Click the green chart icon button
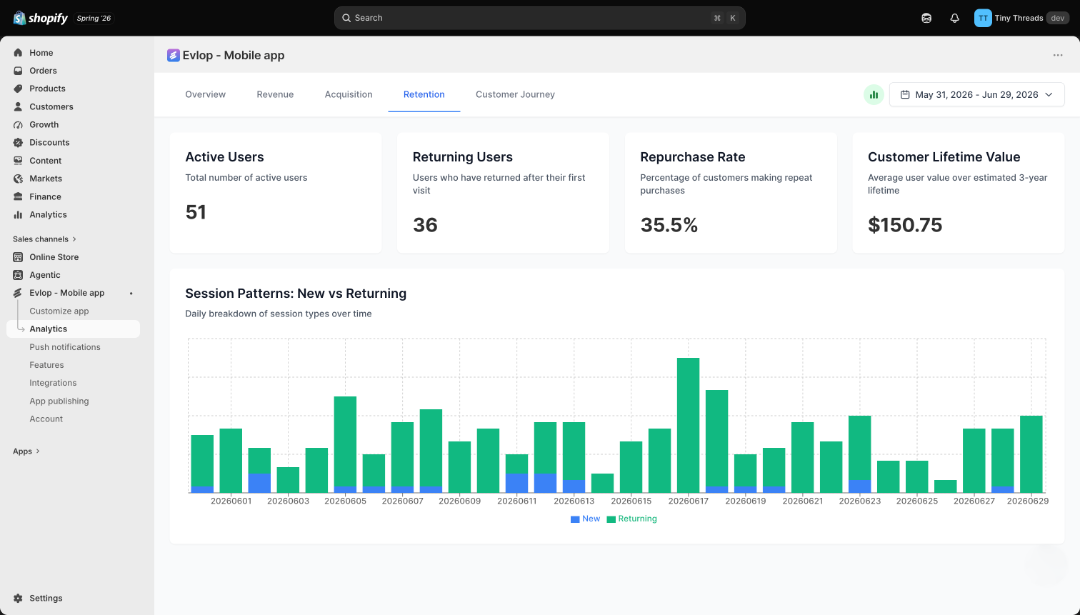This screenshot has height=615, width=1080. [x=873, y=95]
